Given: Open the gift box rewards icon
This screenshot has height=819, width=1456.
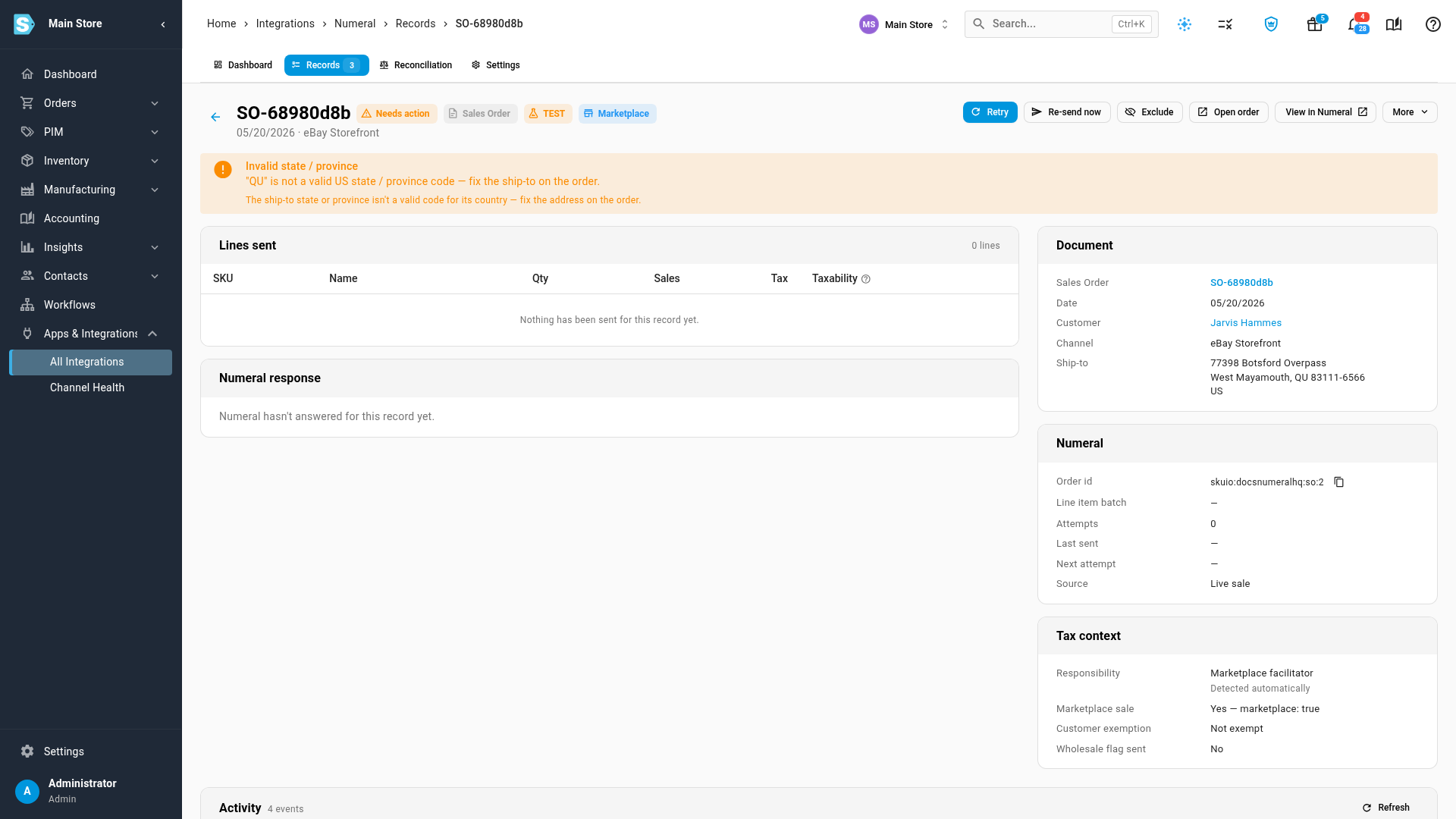Looking at the screenshot, I should click(1315, 24).
